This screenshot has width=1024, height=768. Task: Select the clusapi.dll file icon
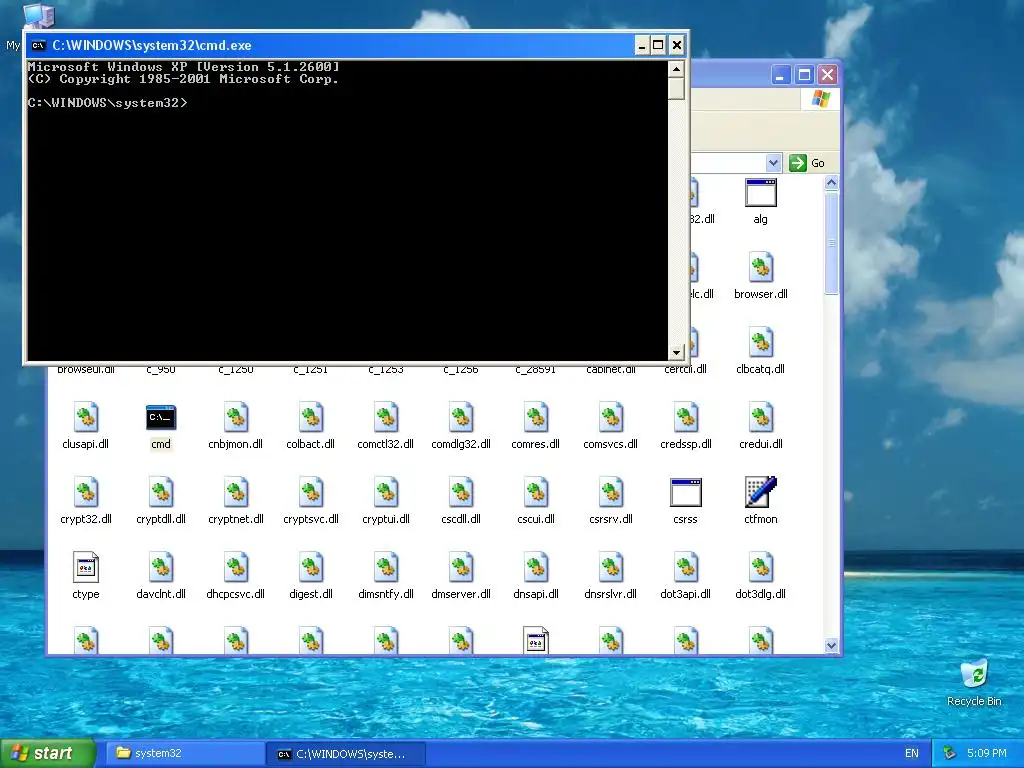pos(86,418)
